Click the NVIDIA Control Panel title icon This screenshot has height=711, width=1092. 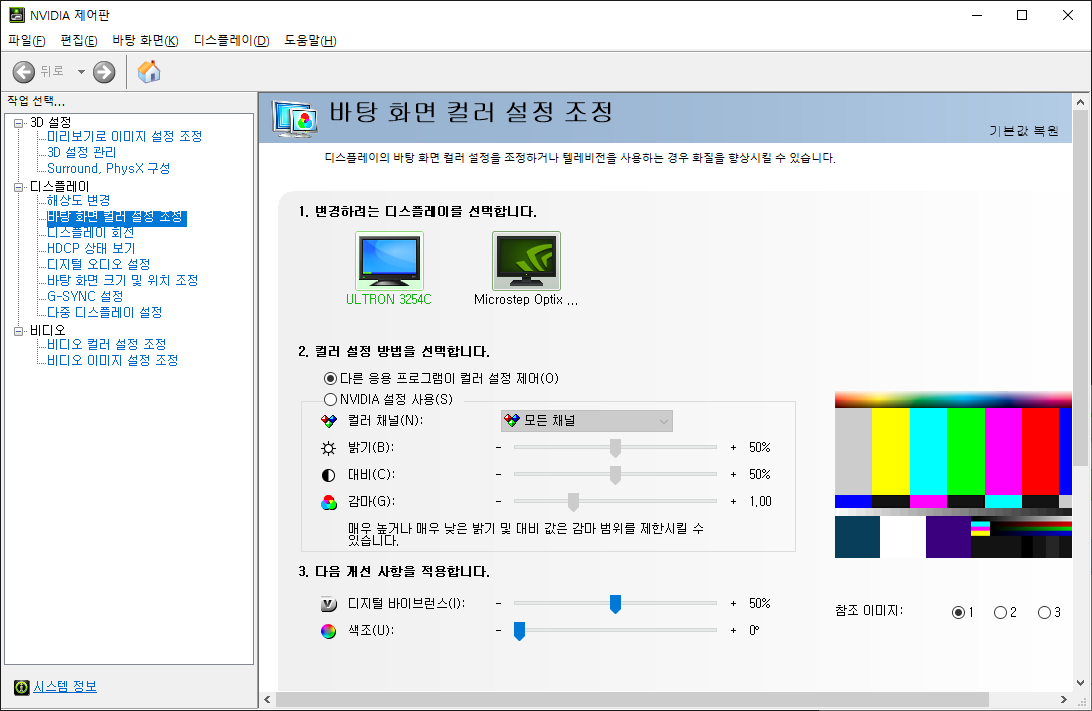tap(17, 15)
